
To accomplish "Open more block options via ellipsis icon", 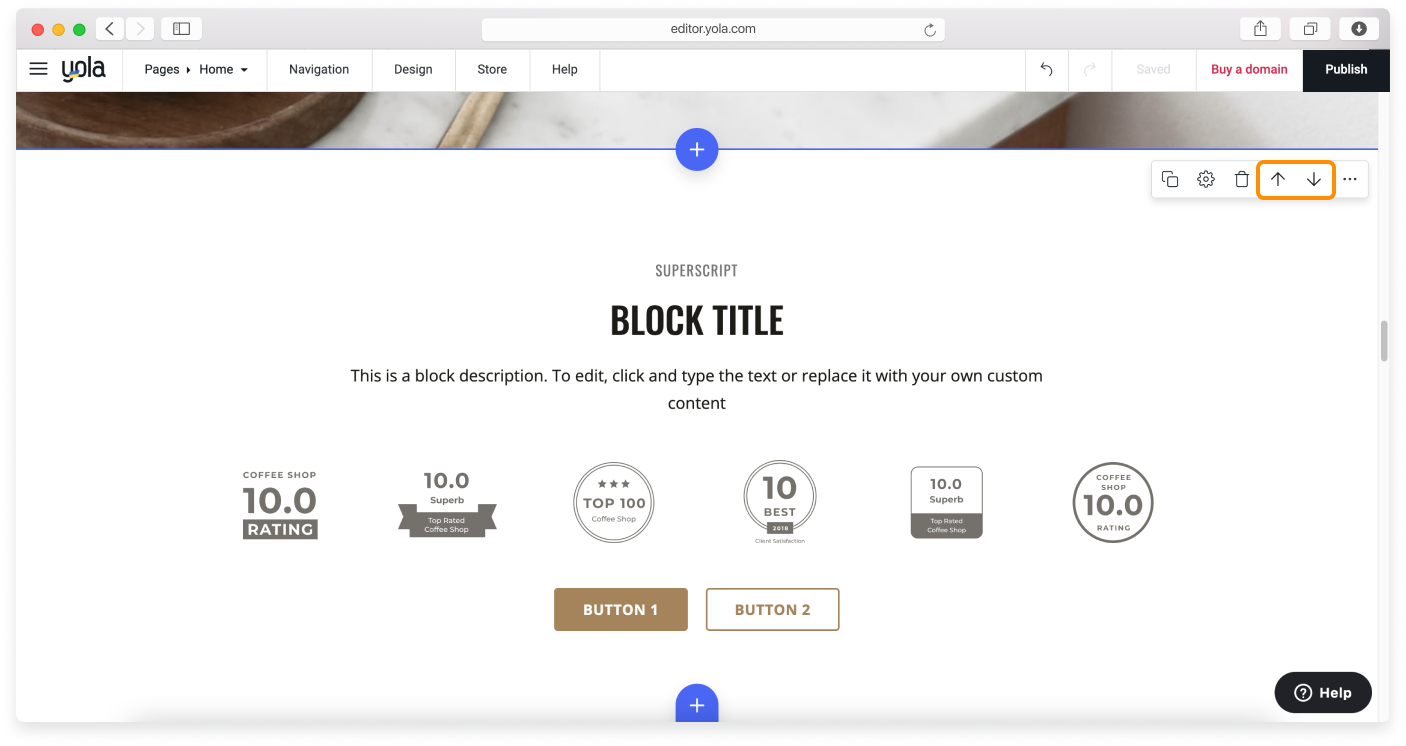I will point(1350,179).
